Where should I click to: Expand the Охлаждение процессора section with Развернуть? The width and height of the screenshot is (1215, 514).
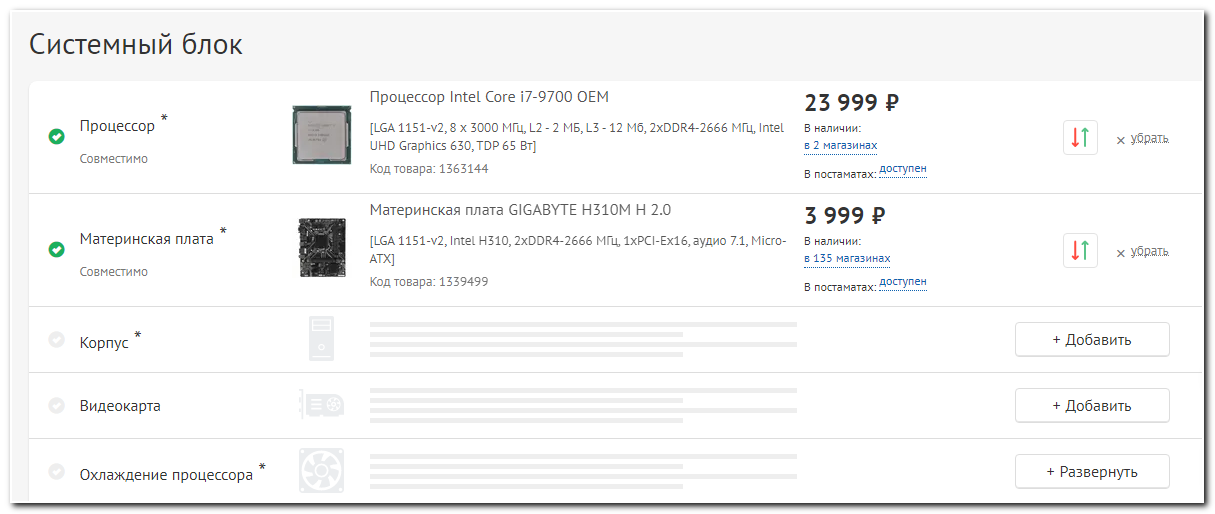pos(1092,471)
